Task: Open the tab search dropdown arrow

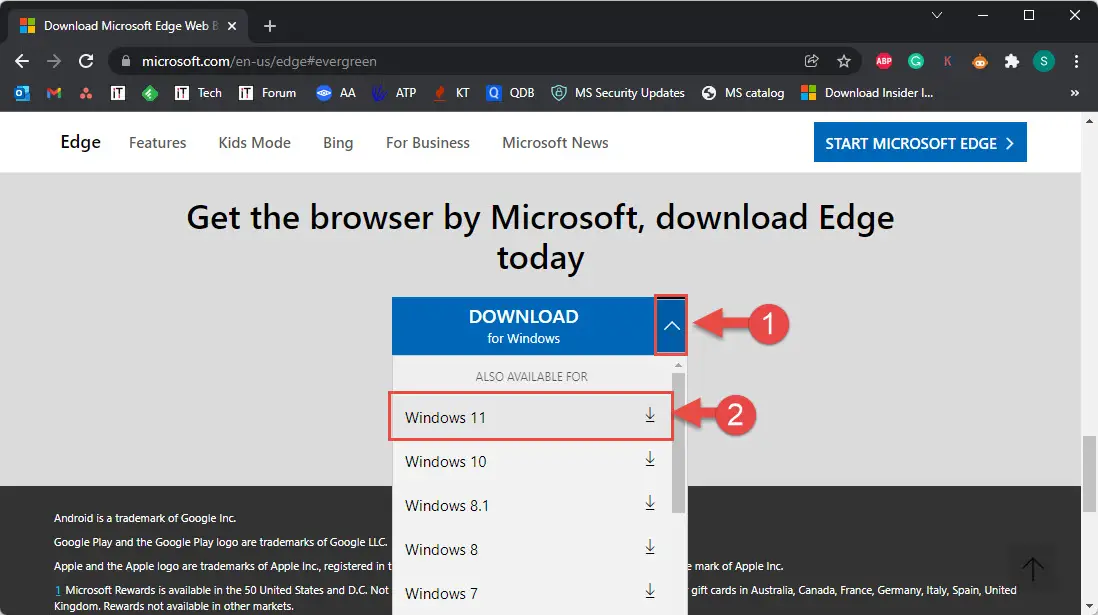Action: (x=937, y=15)
